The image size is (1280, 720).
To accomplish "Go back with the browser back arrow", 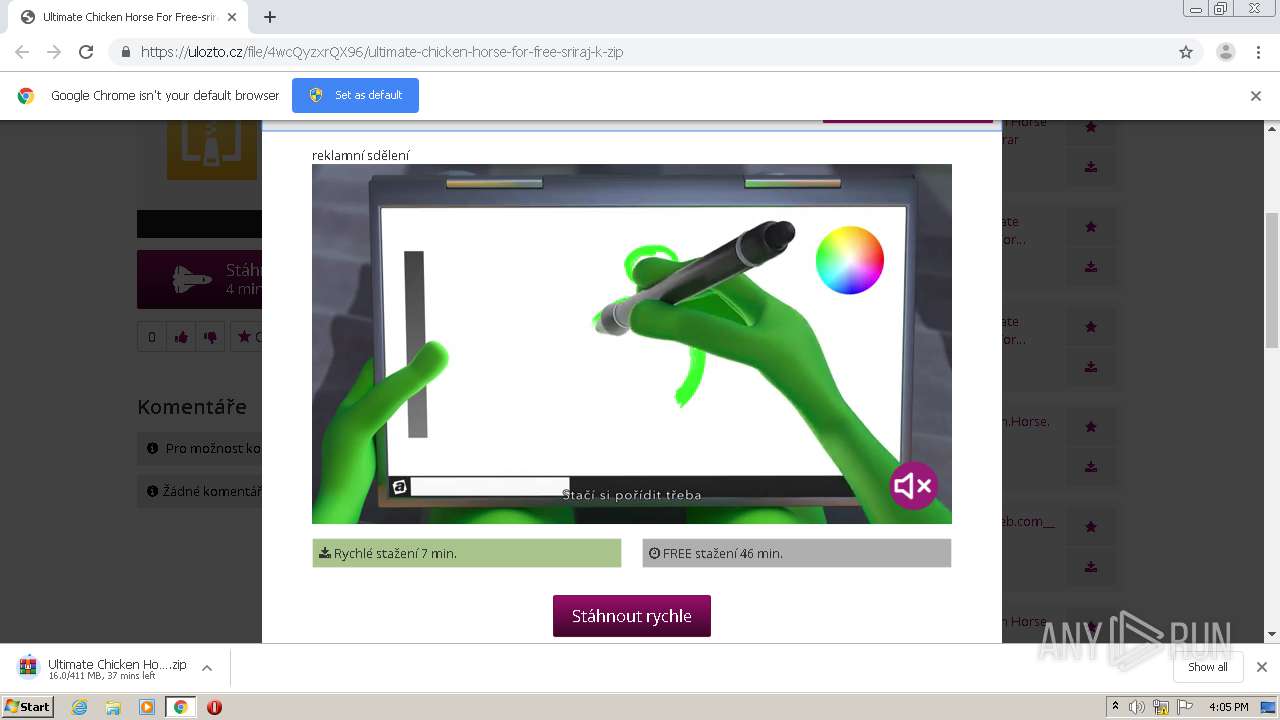I will (22, 52).
